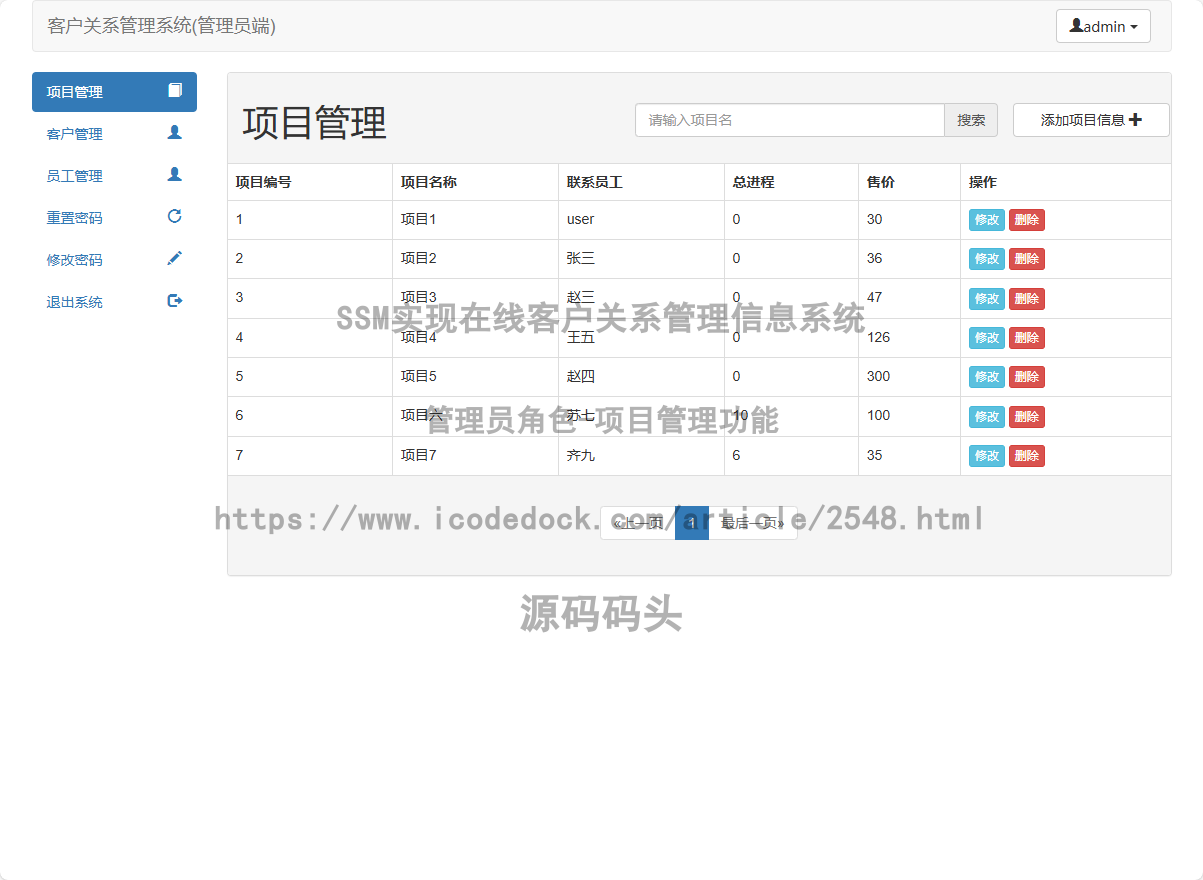The height and width of the screenshot is (880, 1203).
Task: Click 删除 for 项目1
Action: point(1027,220)
